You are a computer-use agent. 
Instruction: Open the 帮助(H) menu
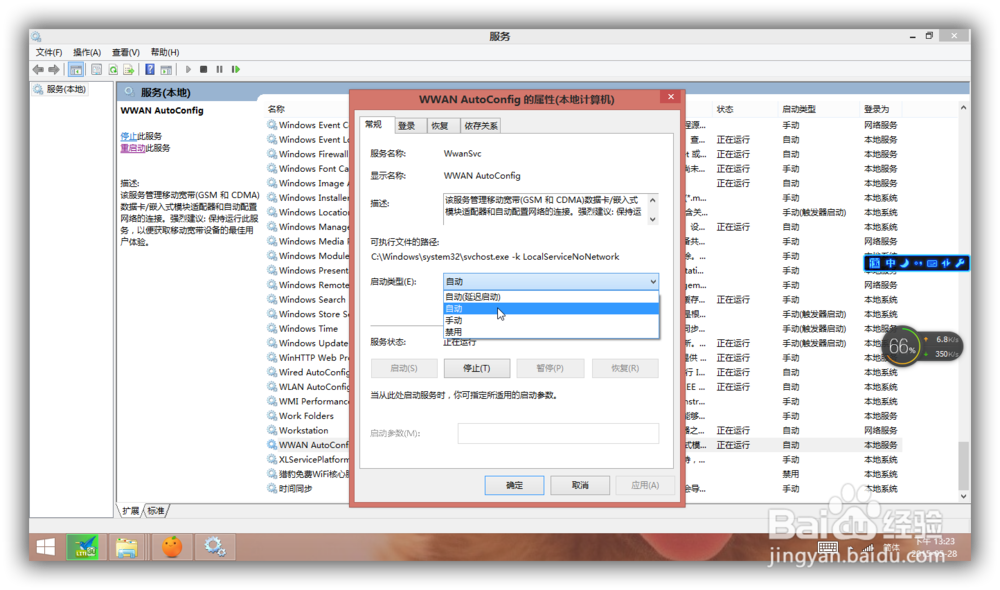(165, 52)
